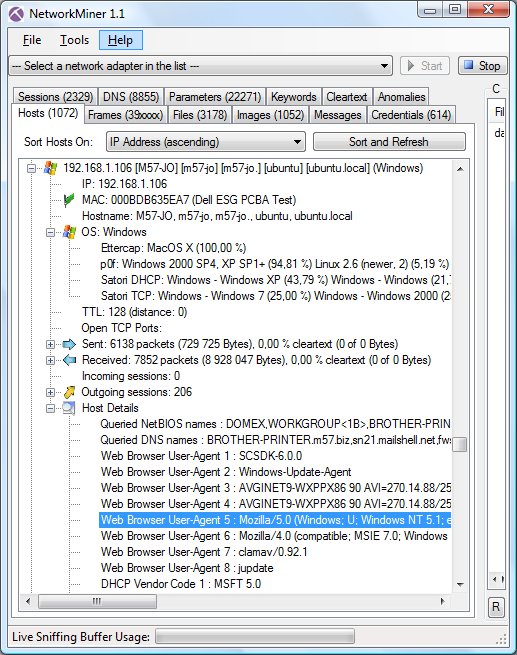Click the yellow Outgoing sessions arrow icon
This screenshot has height=655, width=517.
(69, 392)
